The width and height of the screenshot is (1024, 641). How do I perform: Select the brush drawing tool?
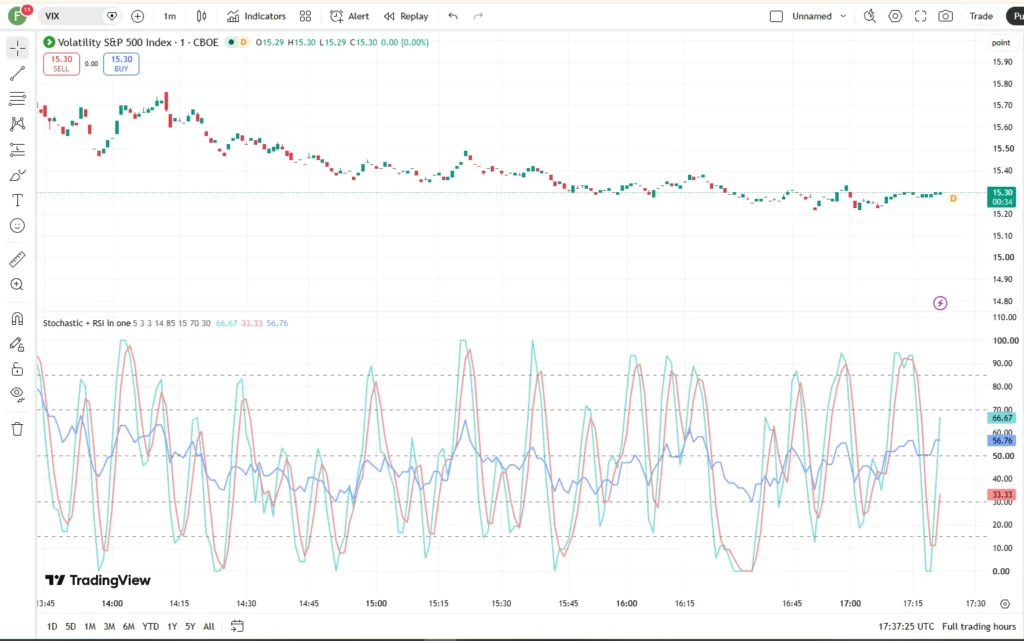coord(18,175)
